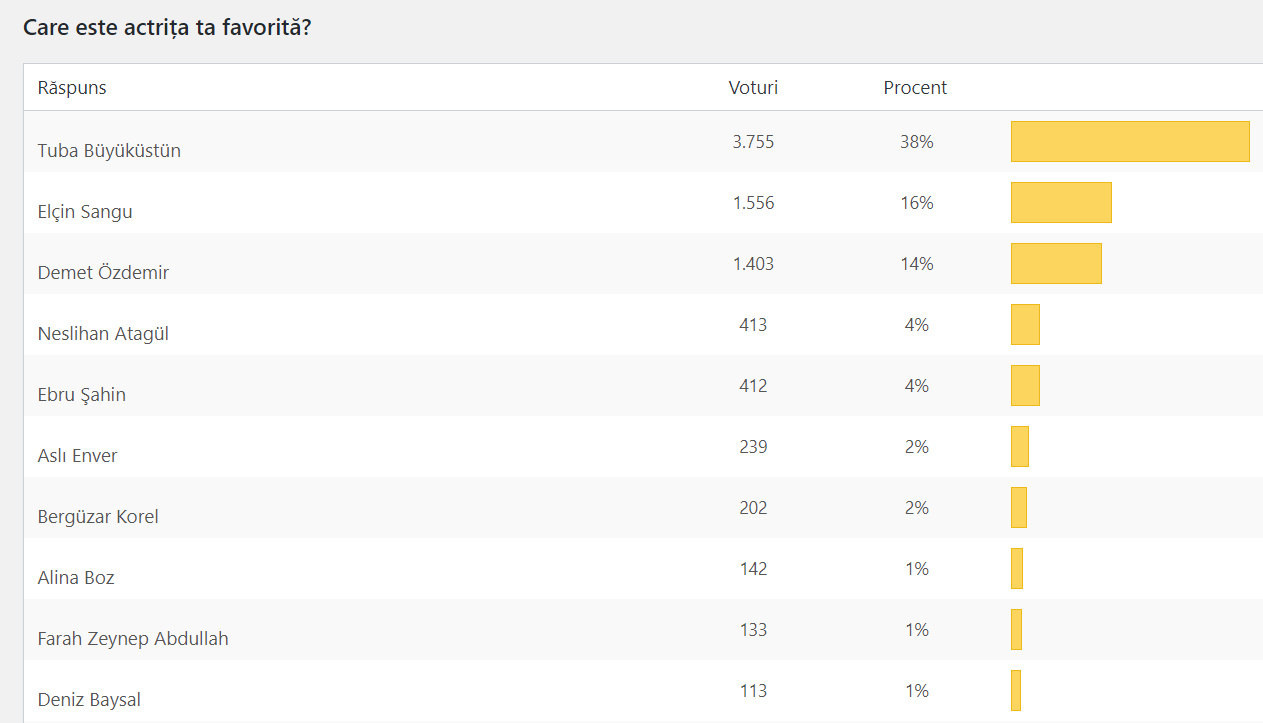Click the 3.755 vote count
This screenshot has height=723, width=1263.
pos(753,142)
